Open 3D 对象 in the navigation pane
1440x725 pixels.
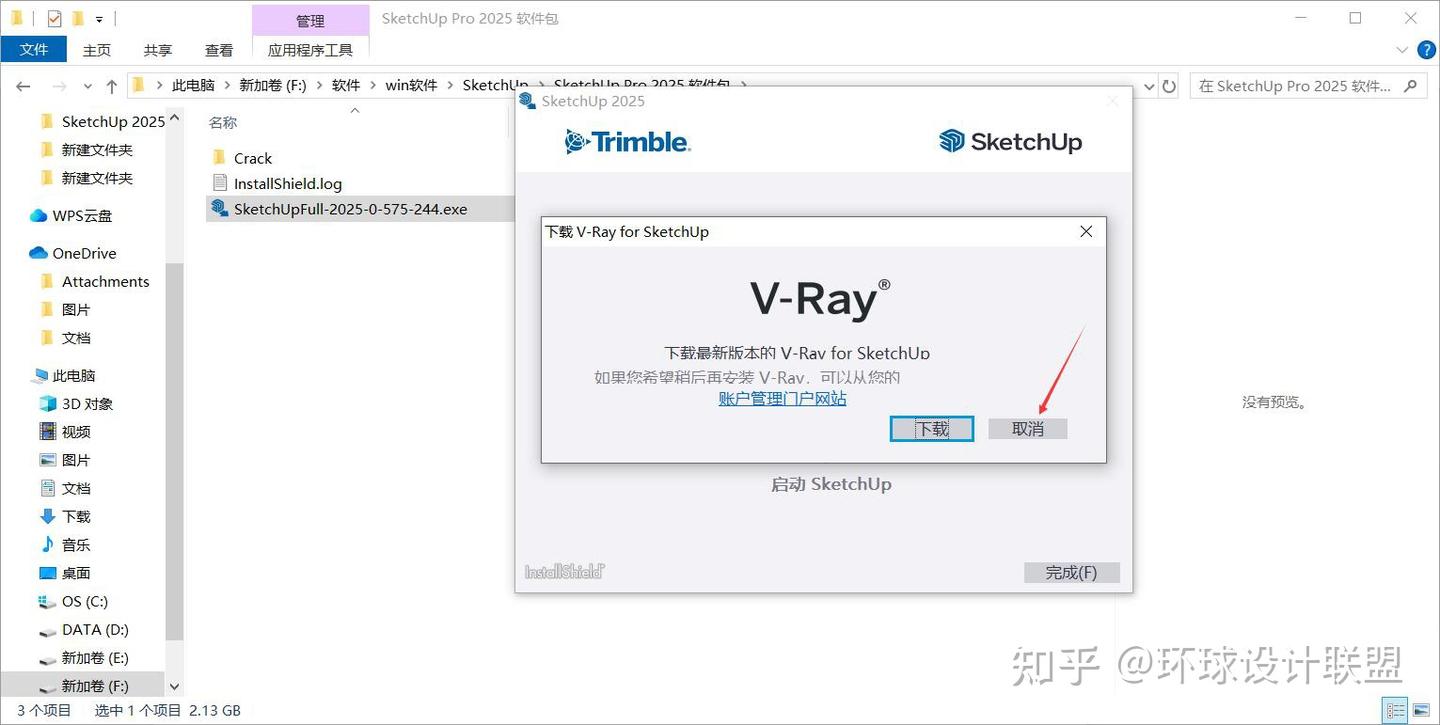[76, 404]
